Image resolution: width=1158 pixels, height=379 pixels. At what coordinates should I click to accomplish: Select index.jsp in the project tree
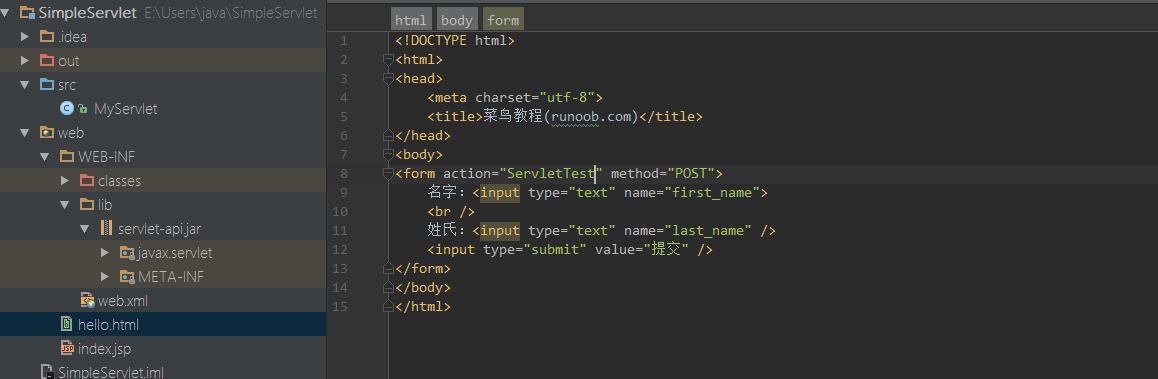point(104,348)
